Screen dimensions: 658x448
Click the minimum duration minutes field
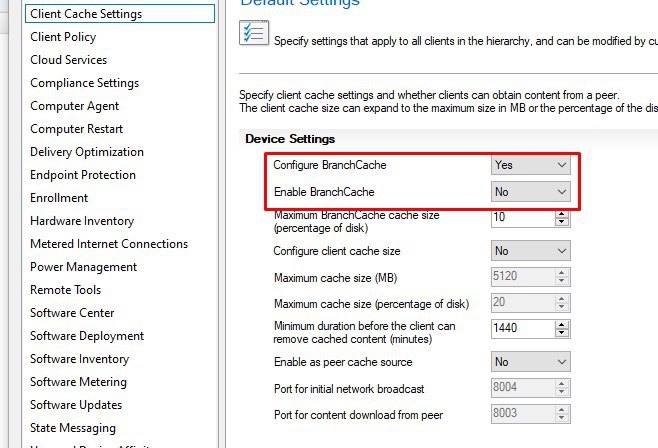[x=522, y=329]
